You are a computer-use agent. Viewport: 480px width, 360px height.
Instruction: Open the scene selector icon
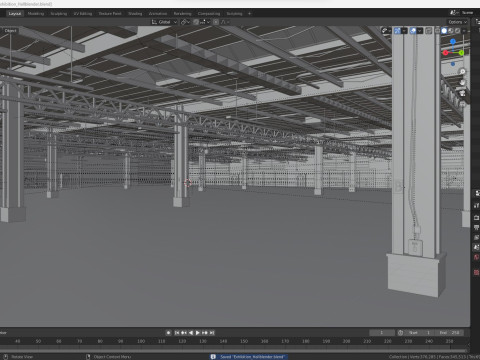coord(453,13)
